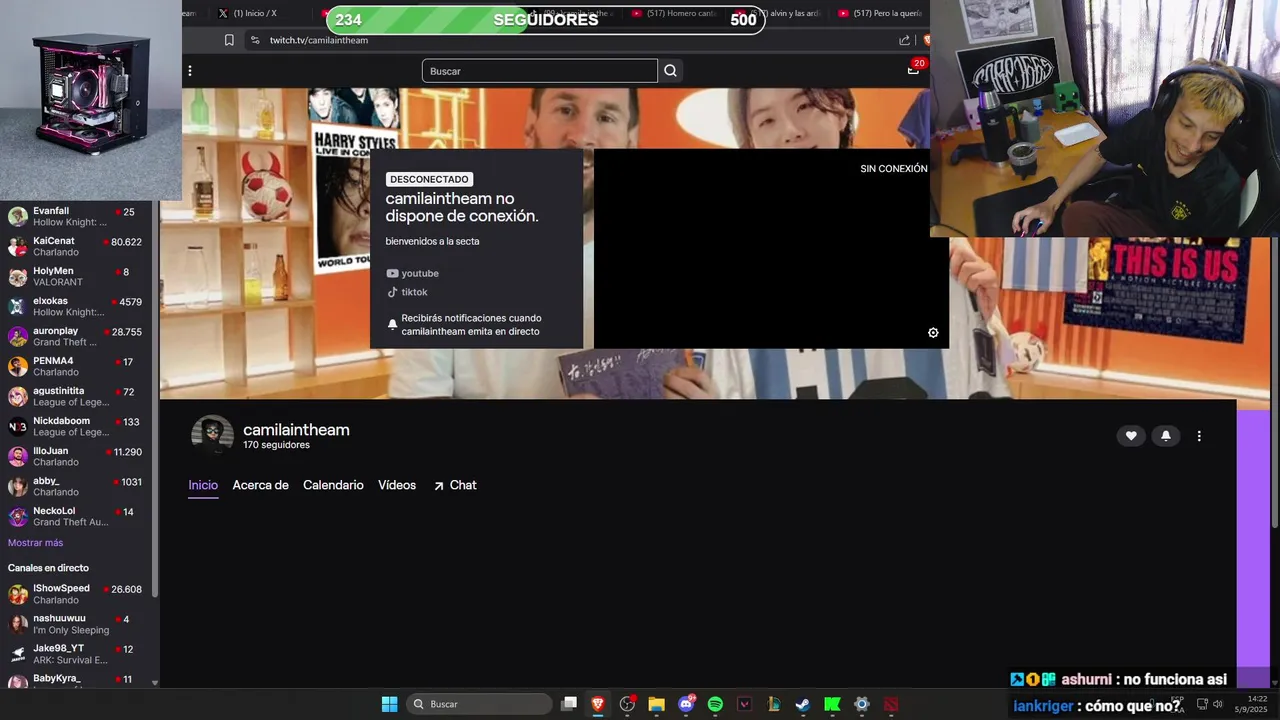Viewport: 1280px width, 720px height.
Task: Click the Twitch search magnifier button
Action: pyautogui.click(x=671, y=71)
